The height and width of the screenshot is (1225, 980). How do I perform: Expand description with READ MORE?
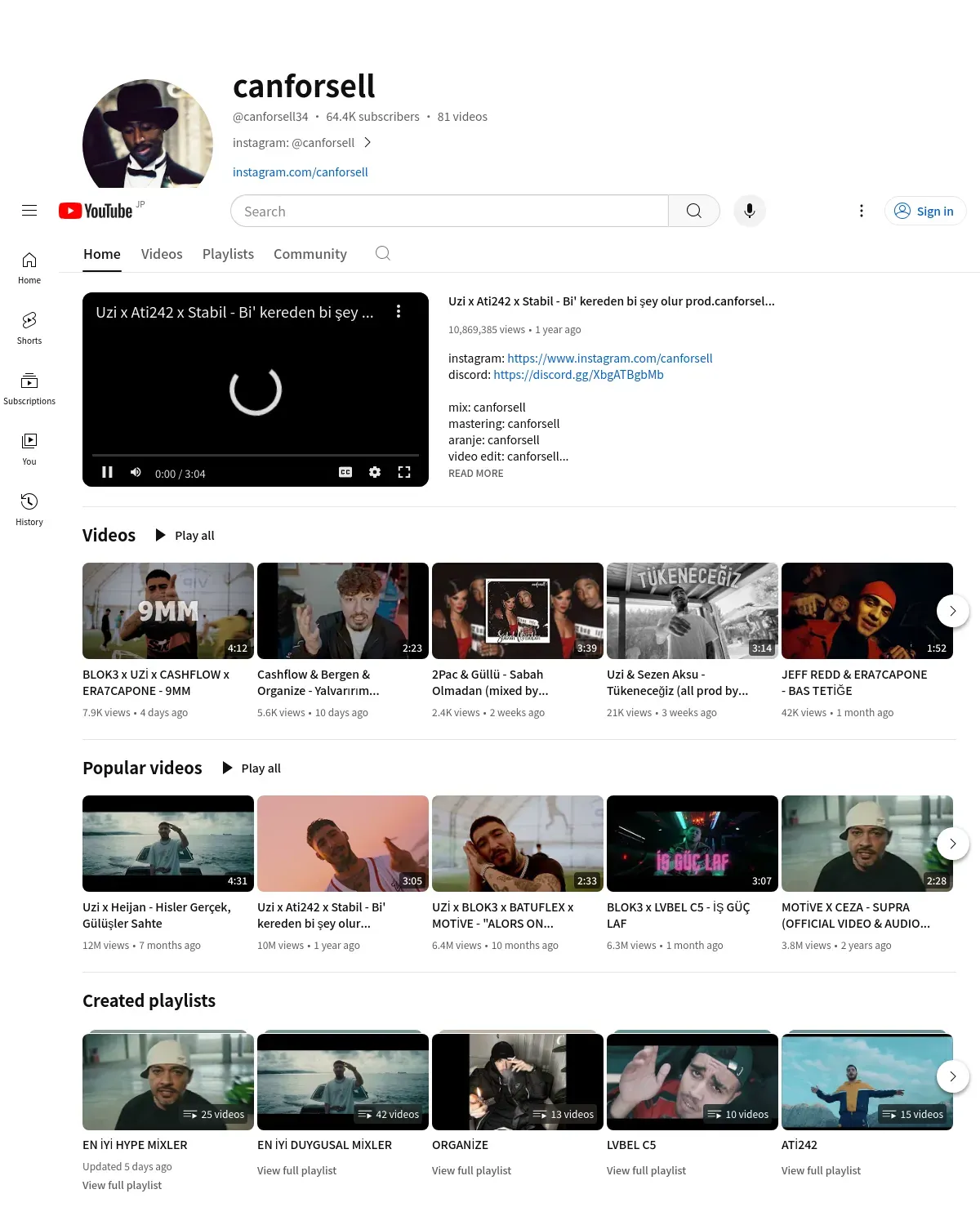click(x=476, y=473)
